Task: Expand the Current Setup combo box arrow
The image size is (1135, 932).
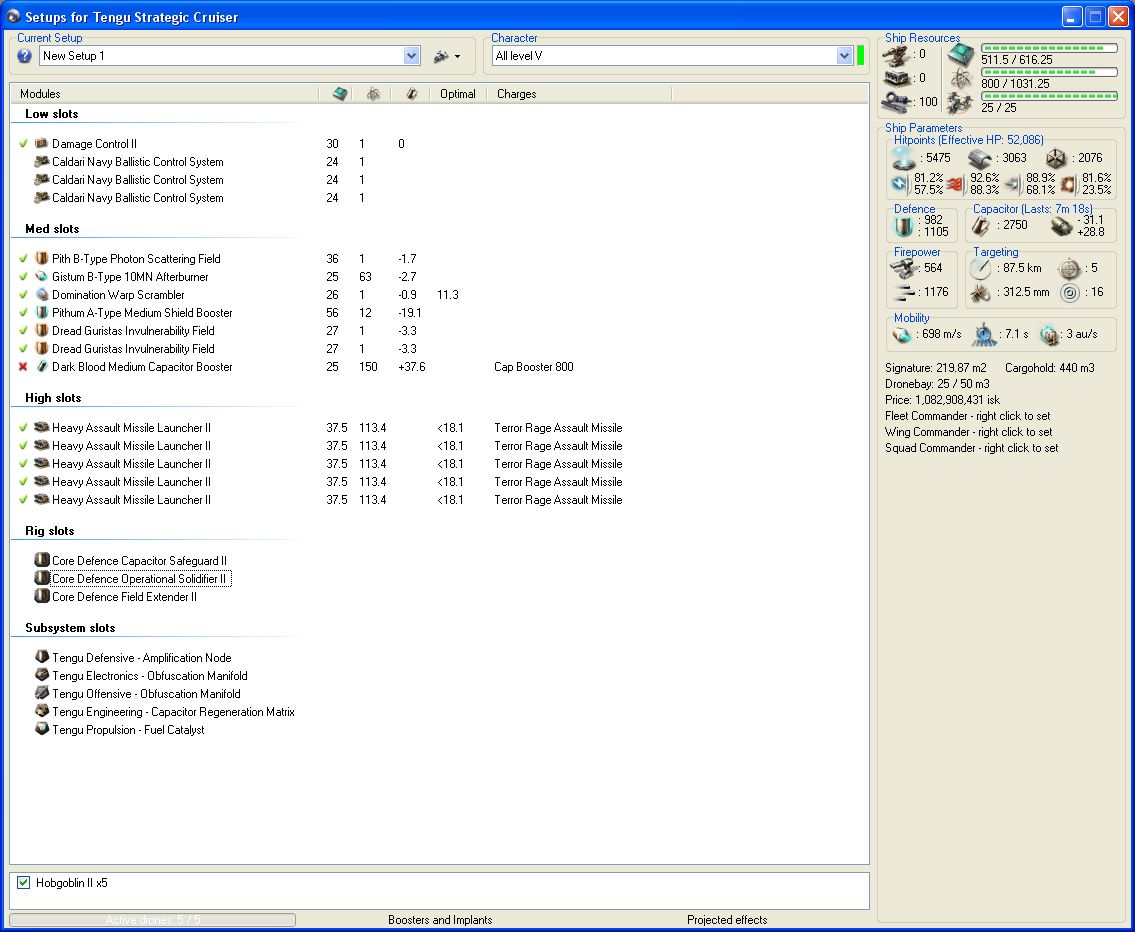Action: [x=411, y=56]
